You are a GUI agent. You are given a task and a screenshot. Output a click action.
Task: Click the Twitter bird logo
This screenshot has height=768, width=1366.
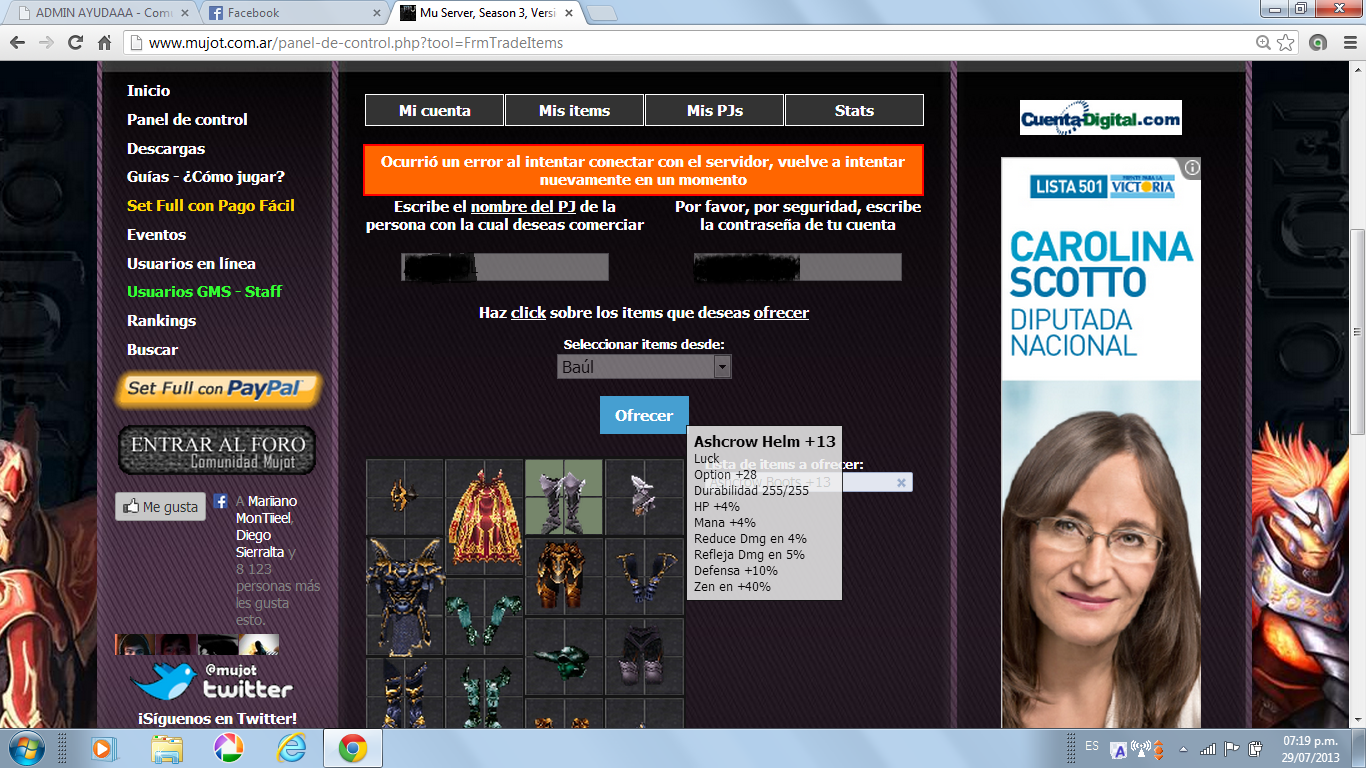162,681
